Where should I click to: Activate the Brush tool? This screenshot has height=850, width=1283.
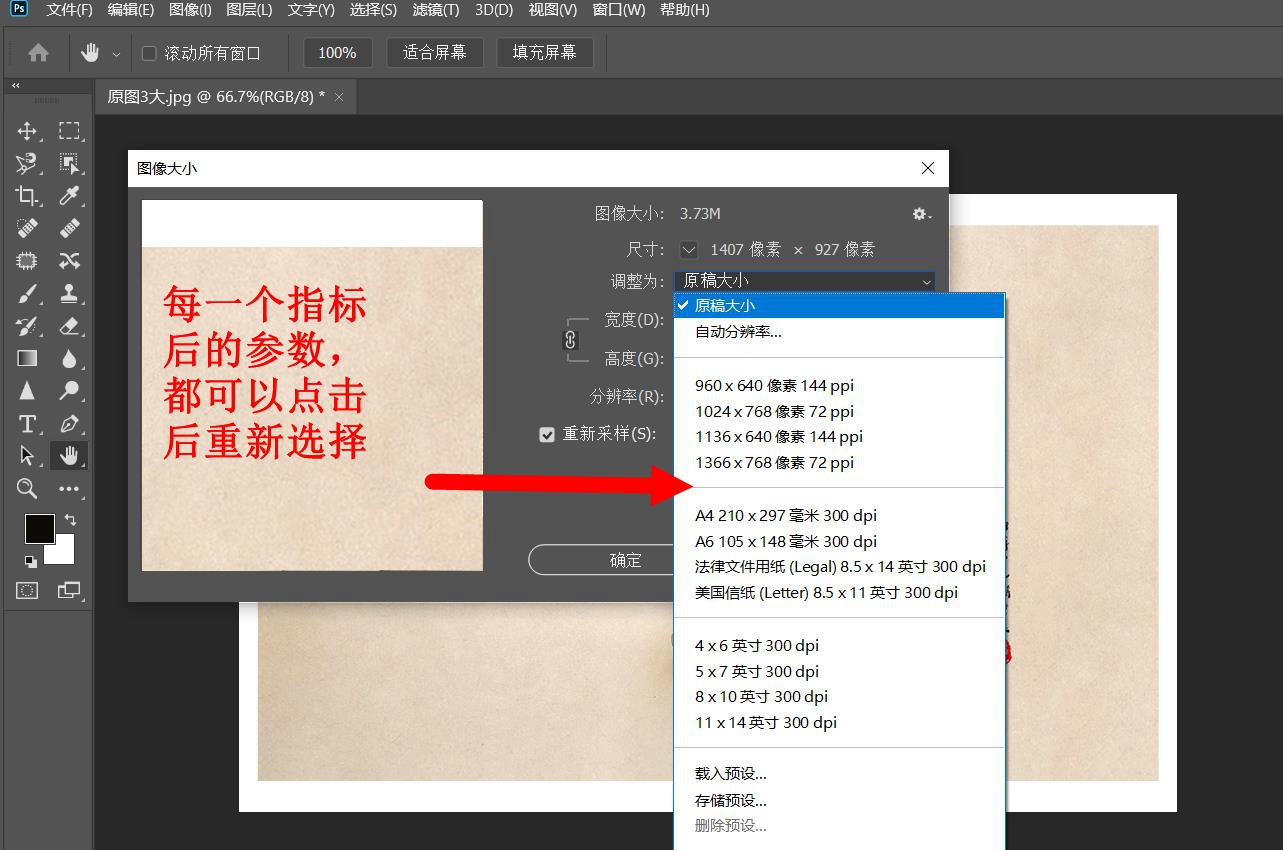pos(27,293)
